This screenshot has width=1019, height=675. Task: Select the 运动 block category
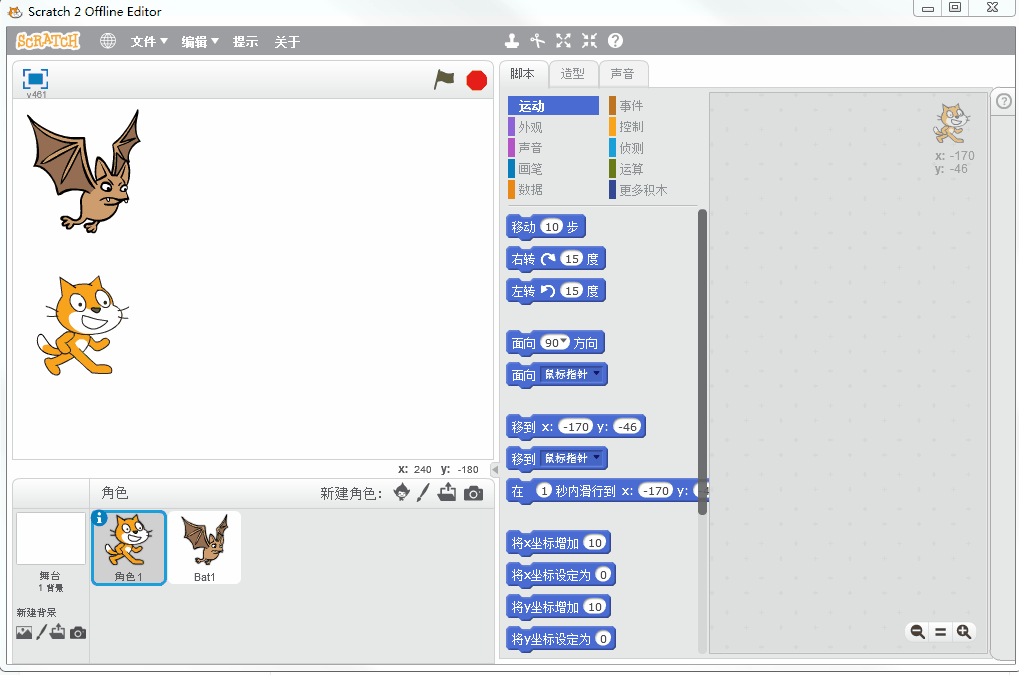(553, 106)
